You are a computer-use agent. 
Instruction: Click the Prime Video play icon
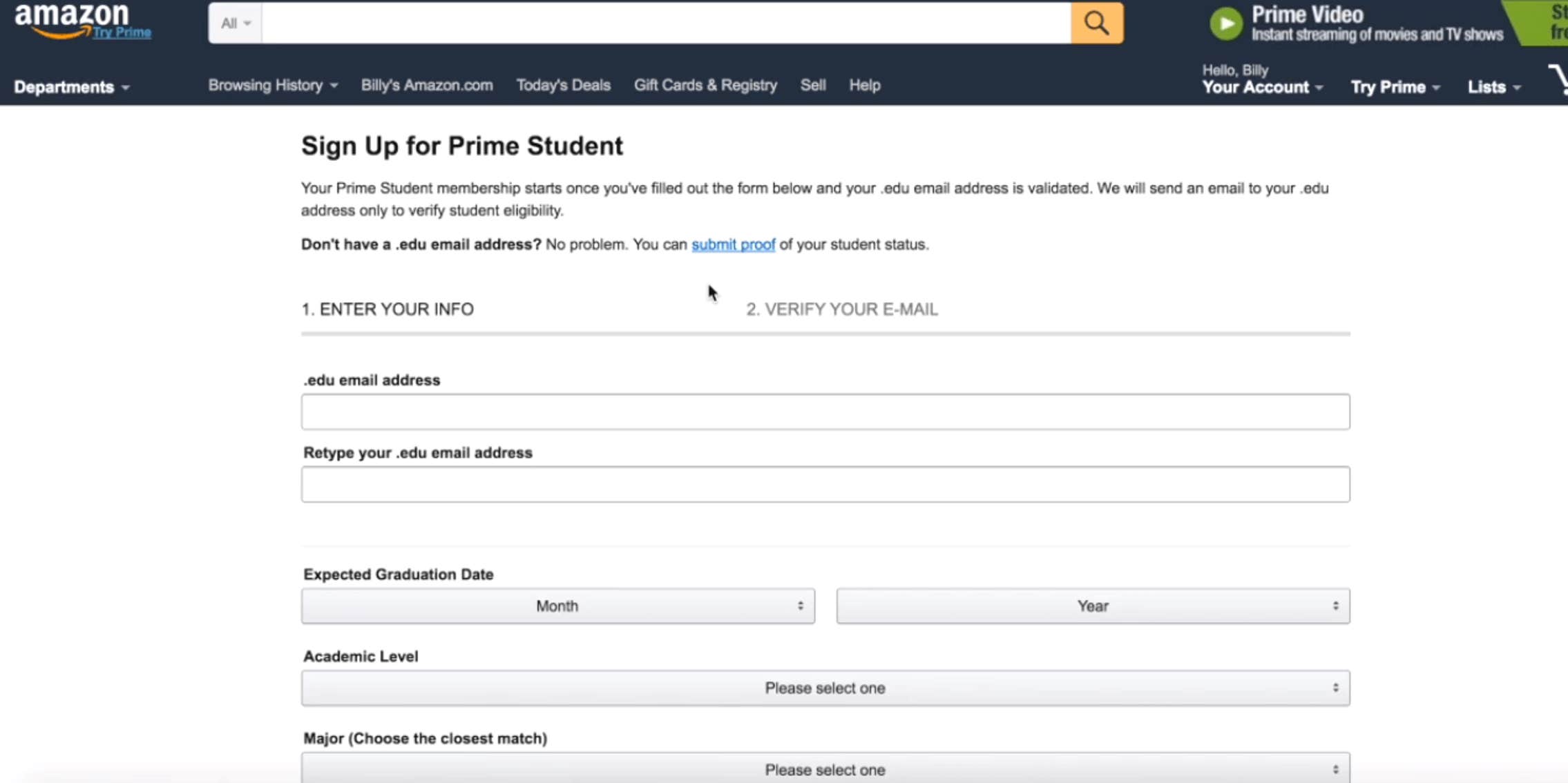1226,23
